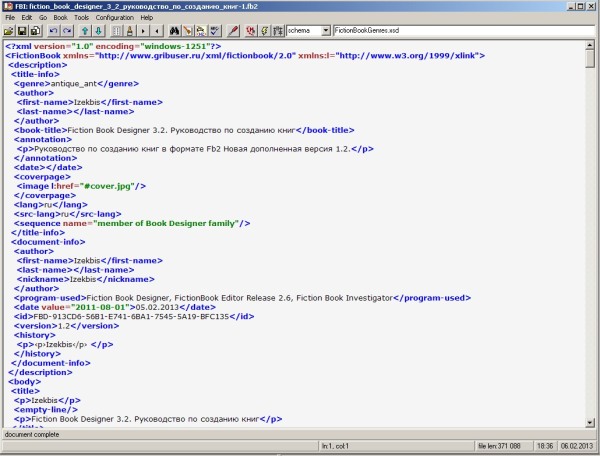The width and height of the screenshot is (600, 456).
Task: Open the Help menu
Action: tap(147, 18)
